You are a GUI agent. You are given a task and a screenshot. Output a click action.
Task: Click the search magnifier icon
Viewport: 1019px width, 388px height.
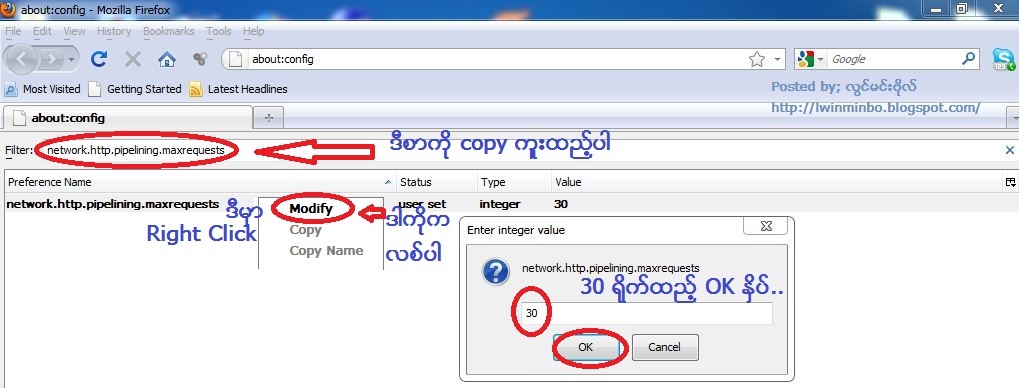(968, 59)
